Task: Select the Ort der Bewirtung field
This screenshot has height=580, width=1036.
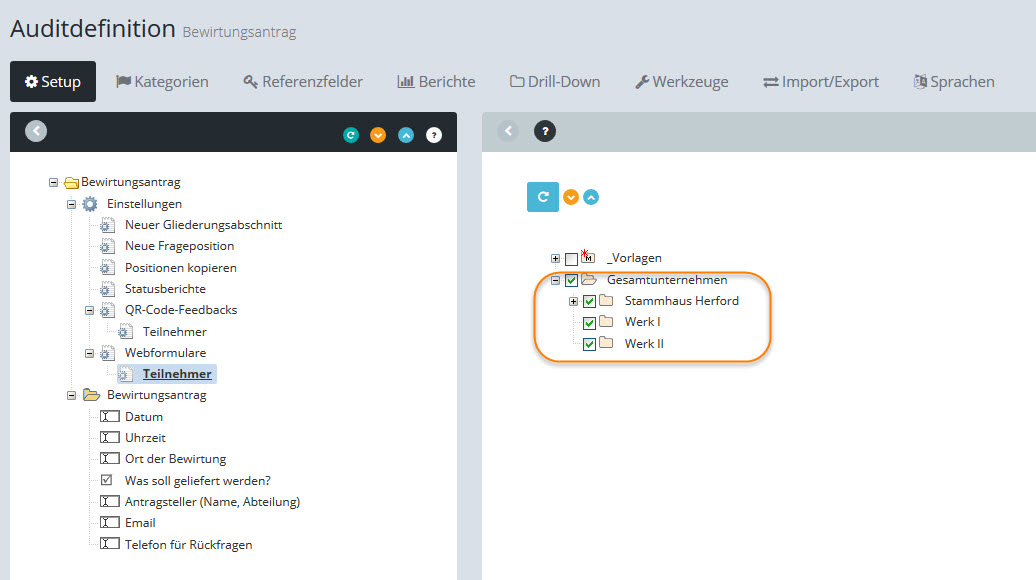Action: (175, 459)
